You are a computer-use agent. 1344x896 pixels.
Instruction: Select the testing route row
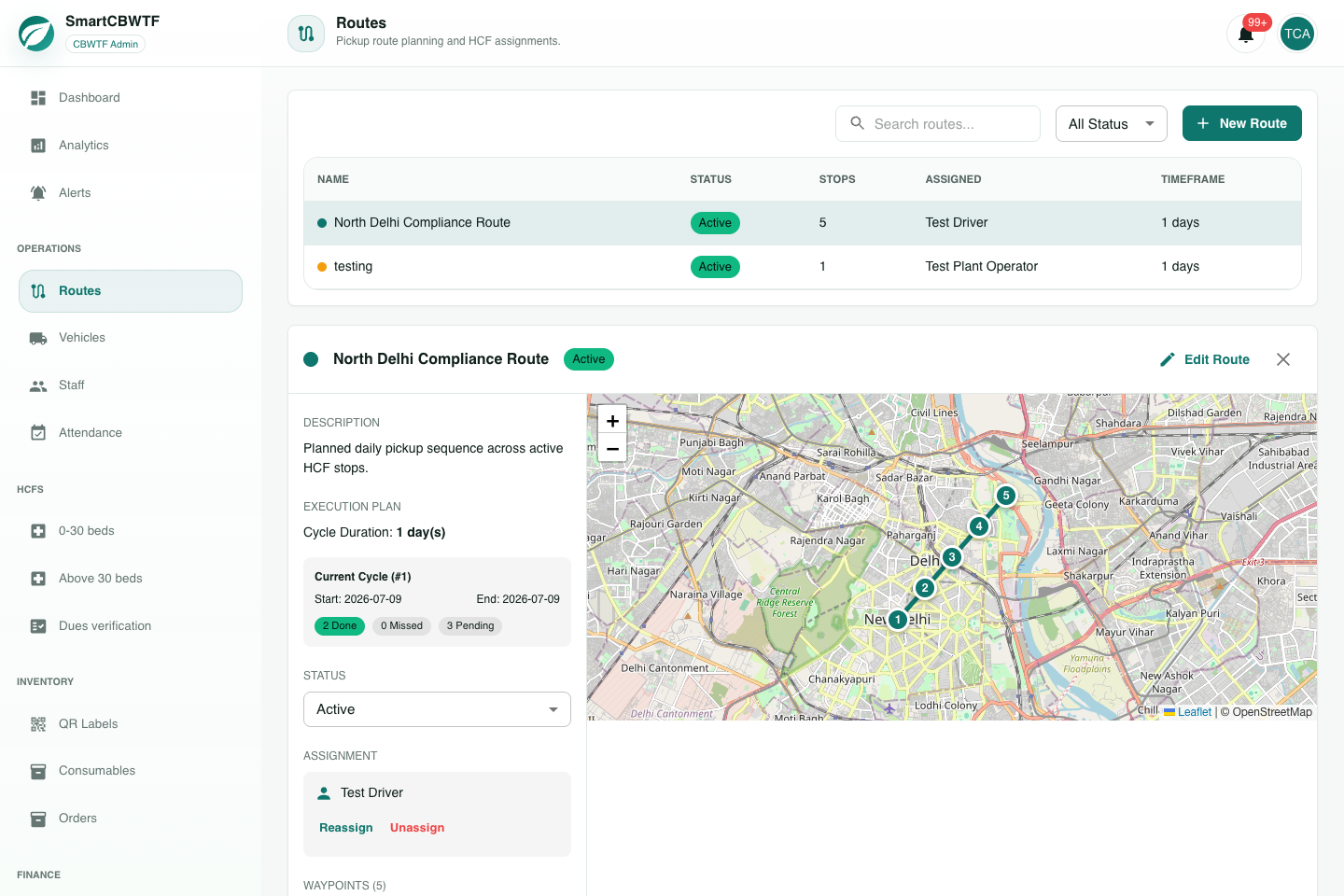pos(803,267)
